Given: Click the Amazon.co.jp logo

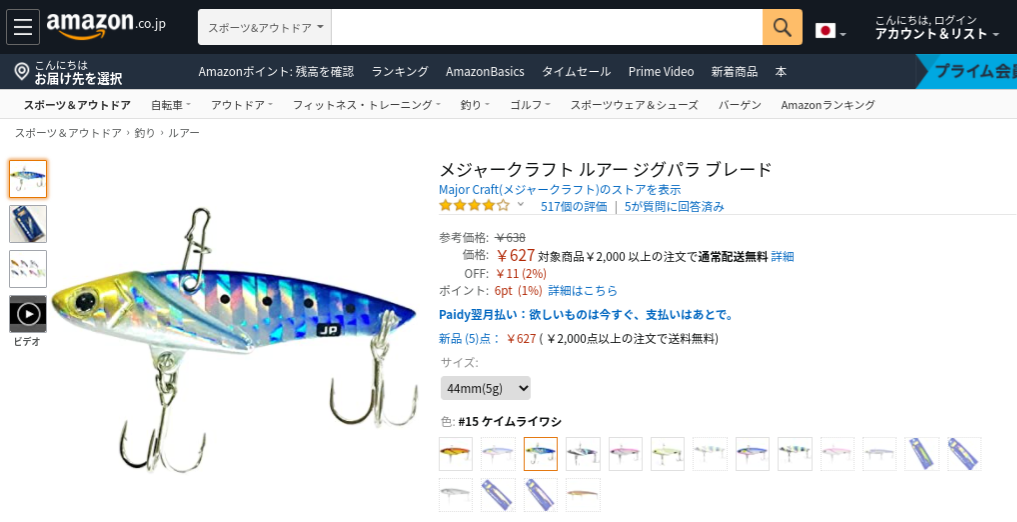Looking at the screenshot, I should pos(106,25).
